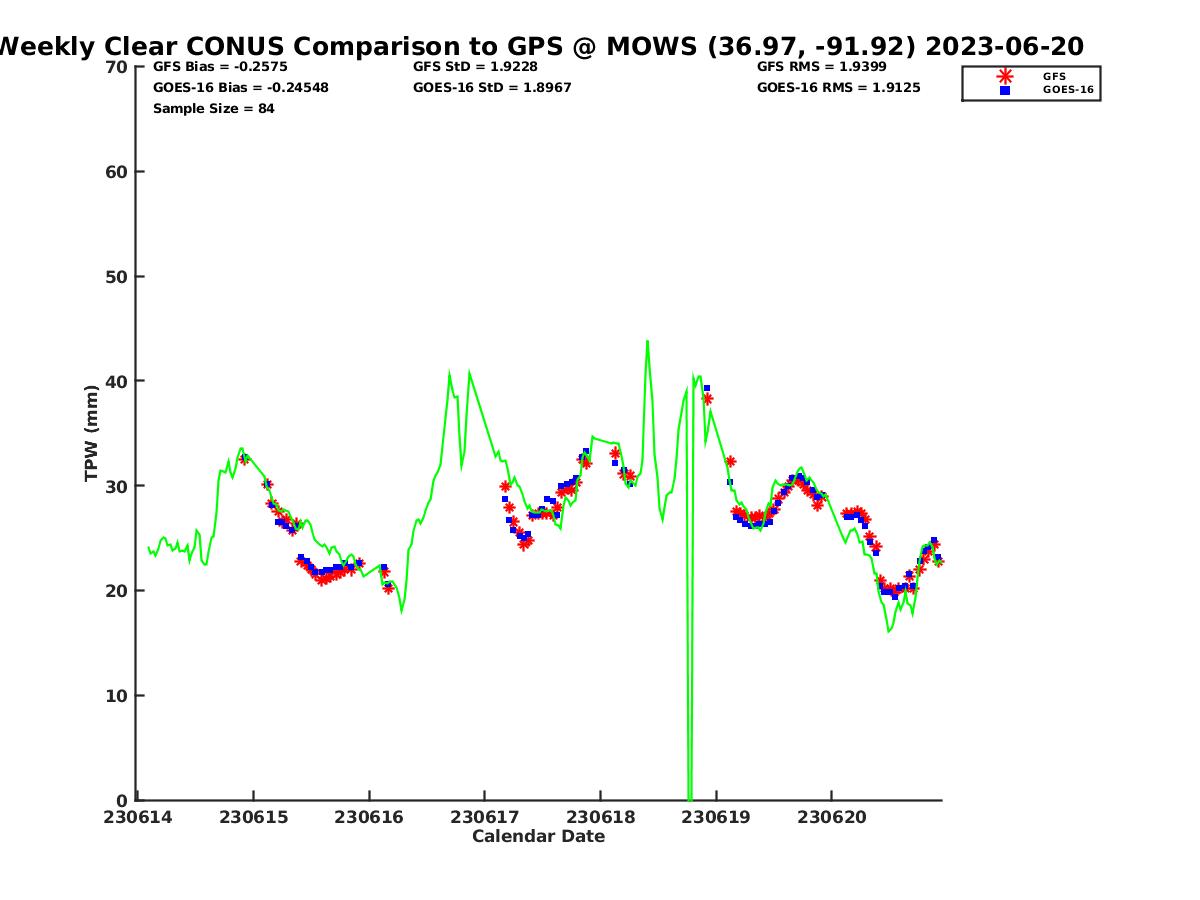The image size is (1200, 900).
Task: Select the blue GOES-16 point near 39 mm
Action: (x=707, y=388)
